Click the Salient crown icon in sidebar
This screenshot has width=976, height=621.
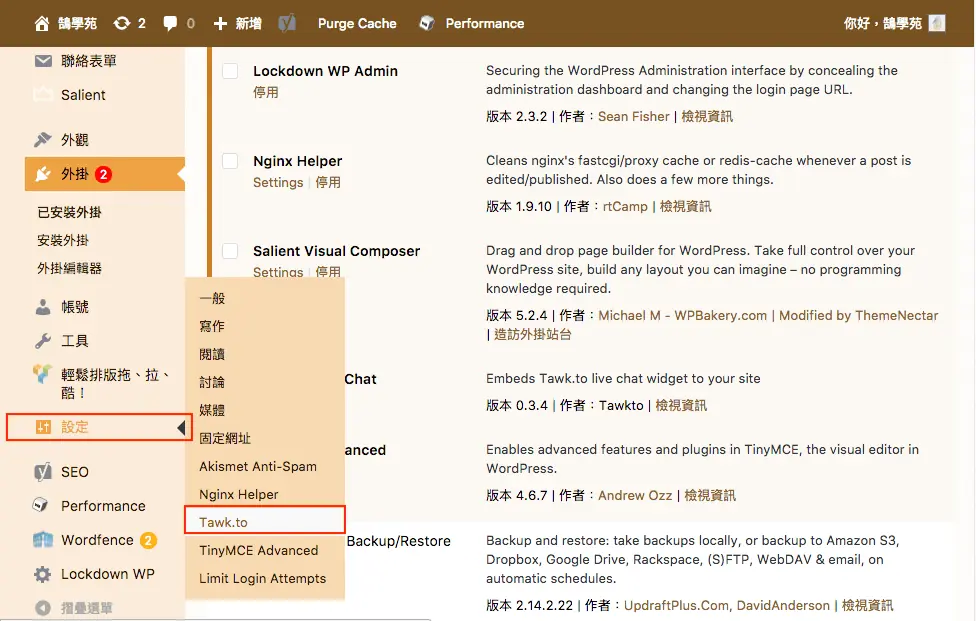click(x=43, y=95)
